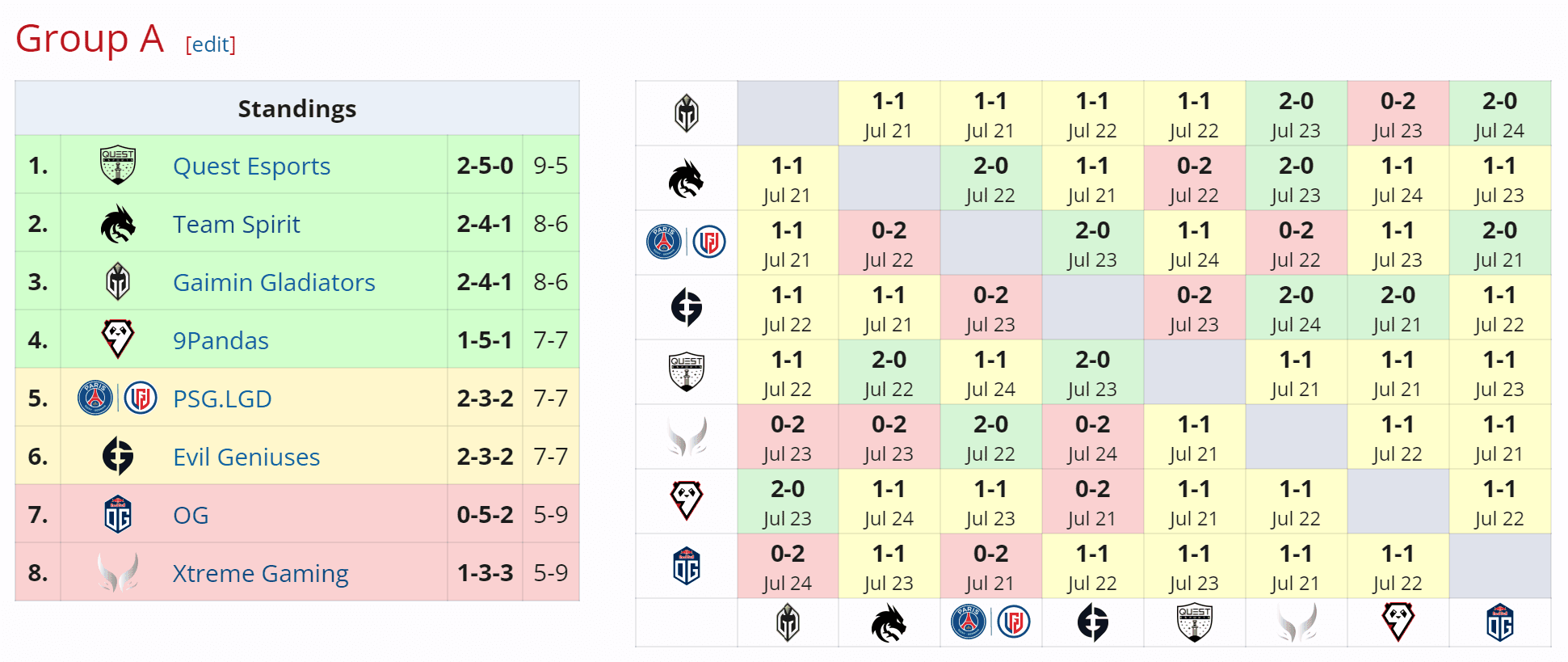Click the 9Pandas logo in standings
Viewport: 1568px width, 662px height.
tap(117, 340)
